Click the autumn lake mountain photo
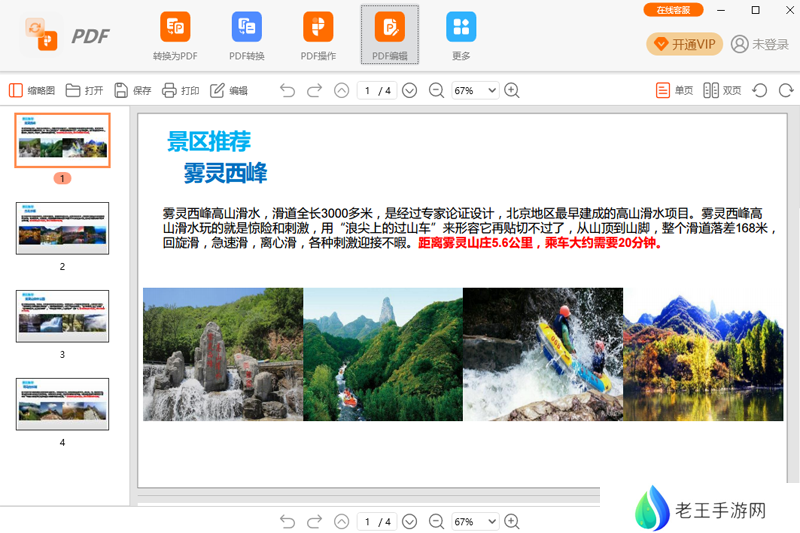800x533 pixels. 703,354
